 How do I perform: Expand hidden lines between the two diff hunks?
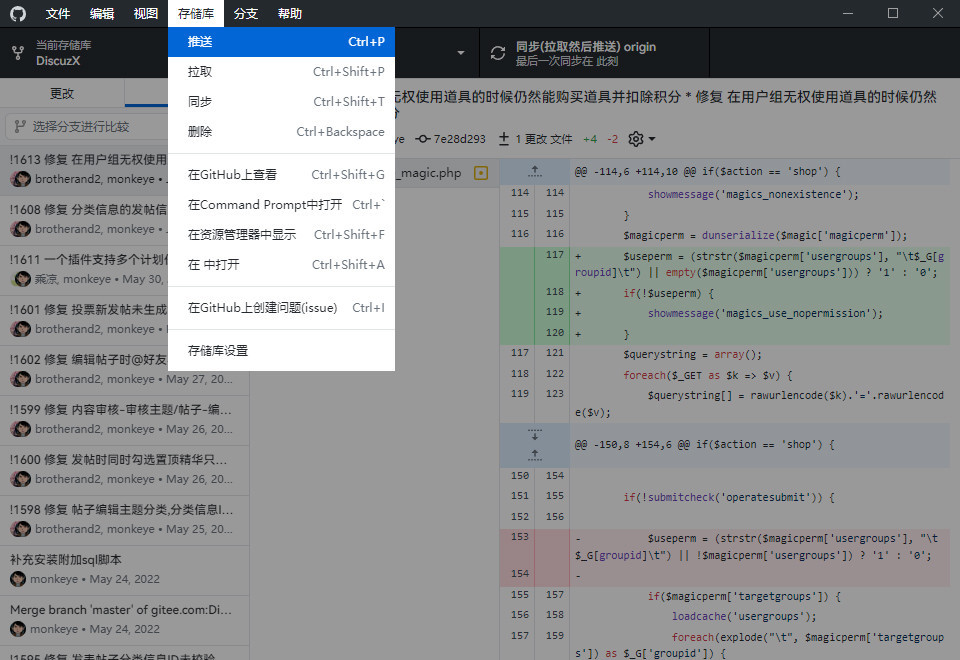pyautogui.click(x=535, y=443)
